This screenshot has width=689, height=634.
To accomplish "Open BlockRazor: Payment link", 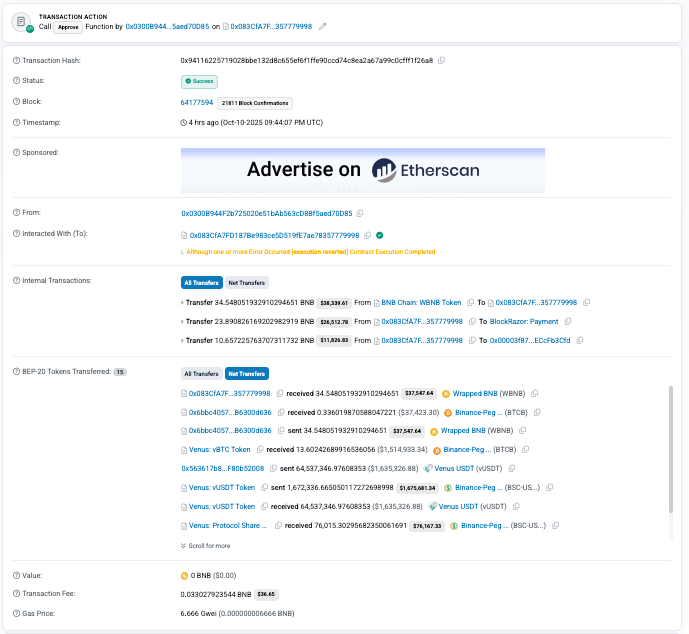I will (x=524, y=321).
